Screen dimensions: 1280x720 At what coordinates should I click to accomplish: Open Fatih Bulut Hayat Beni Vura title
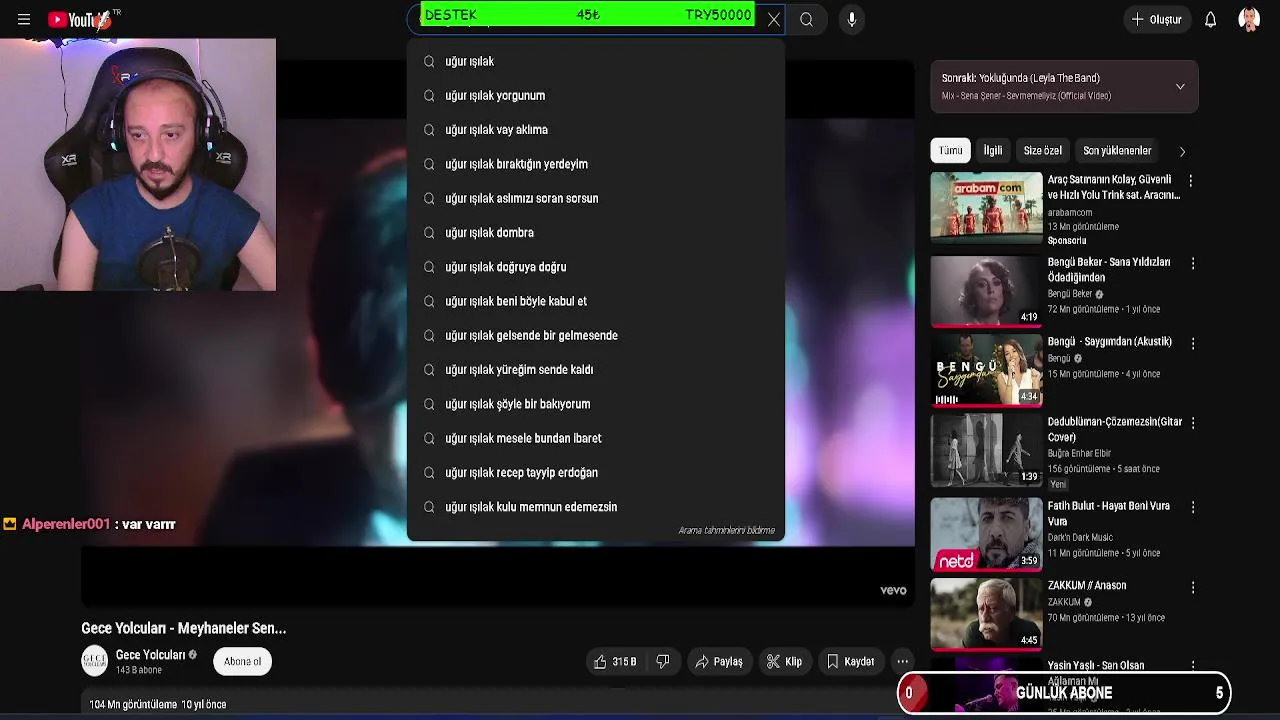click(1108, 513)
